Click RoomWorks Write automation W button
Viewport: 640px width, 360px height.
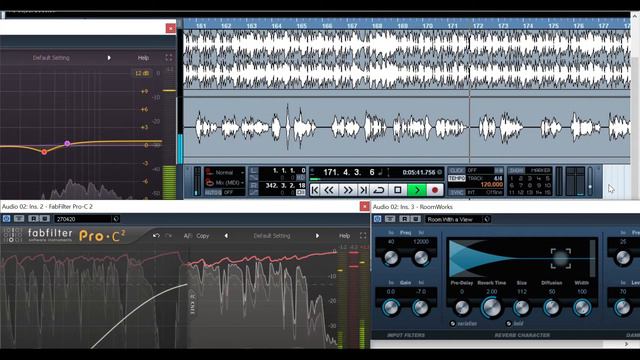pos(415,219)
